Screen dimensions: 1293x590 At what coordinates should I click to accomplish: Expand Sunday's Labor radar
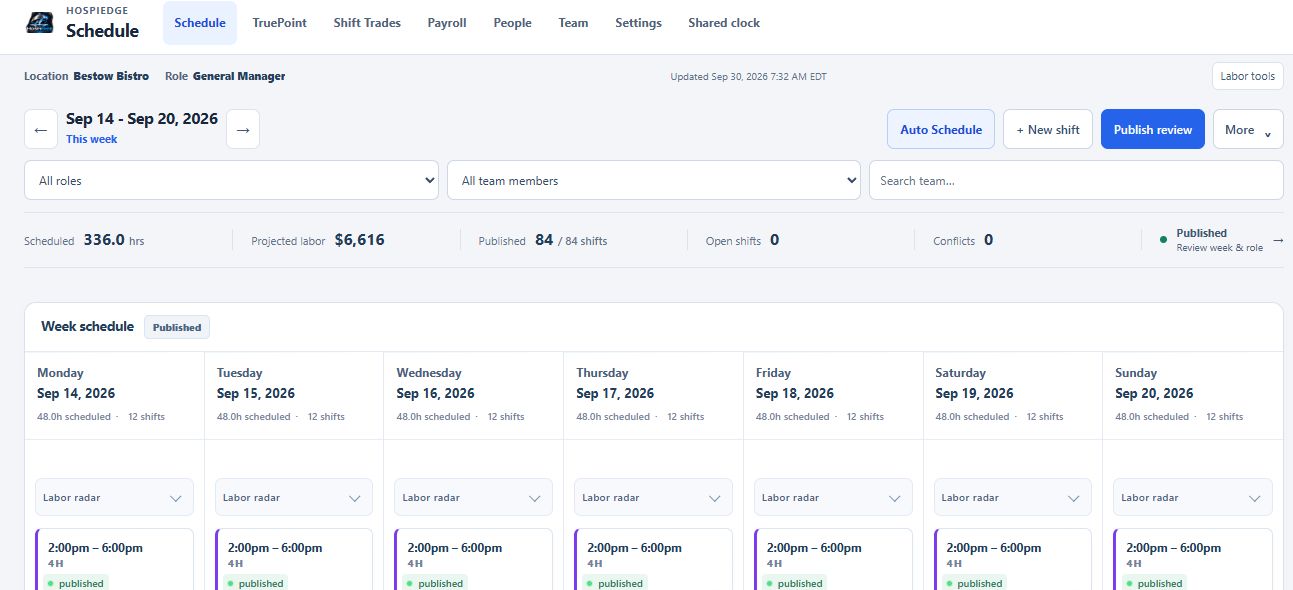pyautogui.click(x=1193, y=497)
